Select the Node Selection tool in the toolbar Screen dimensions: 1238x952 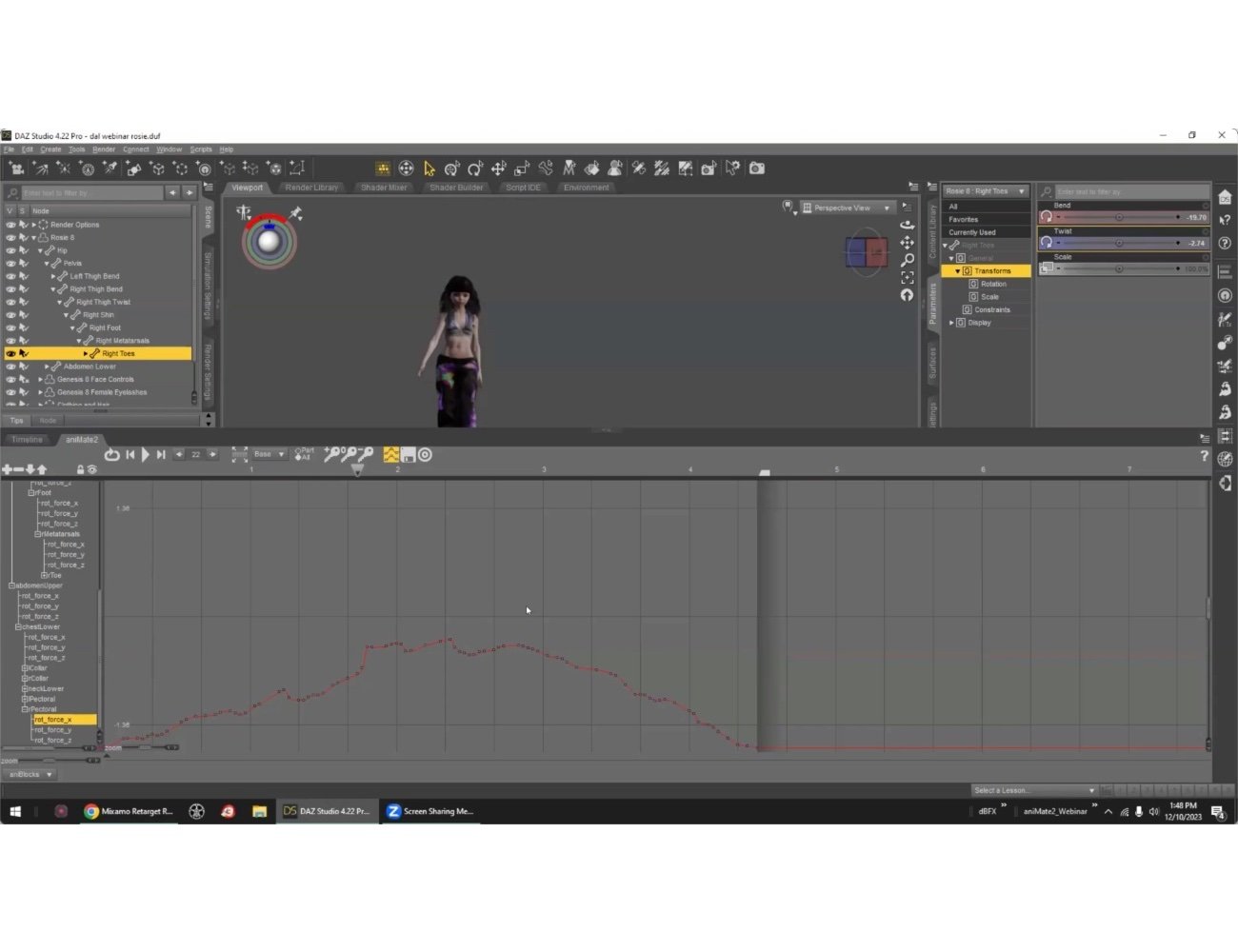point(429,169)
